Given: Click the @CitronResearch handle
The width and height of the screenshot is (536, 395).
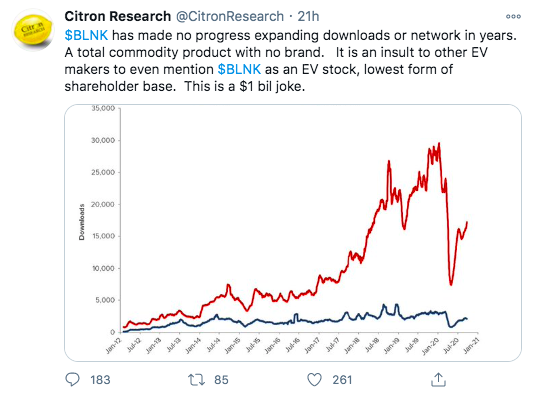Looking at the screenshot, I should click(x=230, y=16).
